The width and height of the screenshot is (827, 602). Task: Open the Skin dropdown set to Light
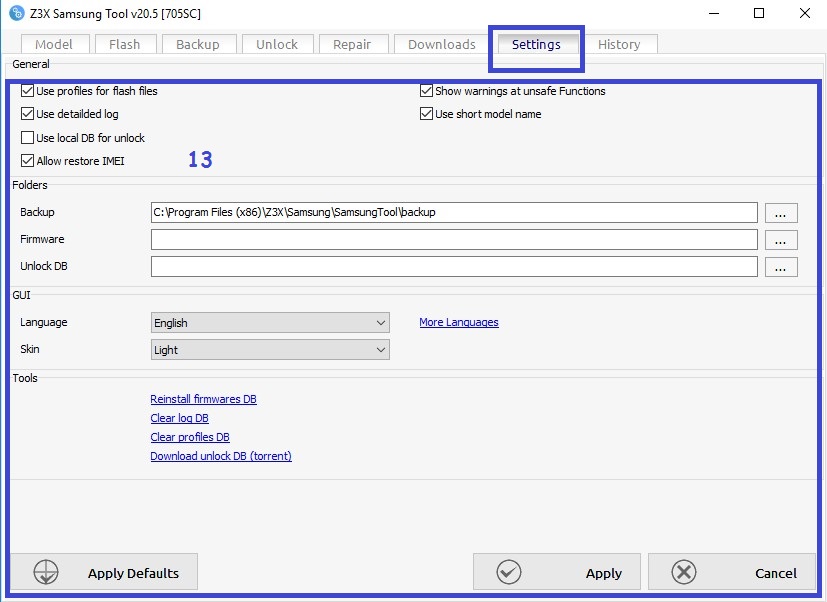click(x=270, y=349)
